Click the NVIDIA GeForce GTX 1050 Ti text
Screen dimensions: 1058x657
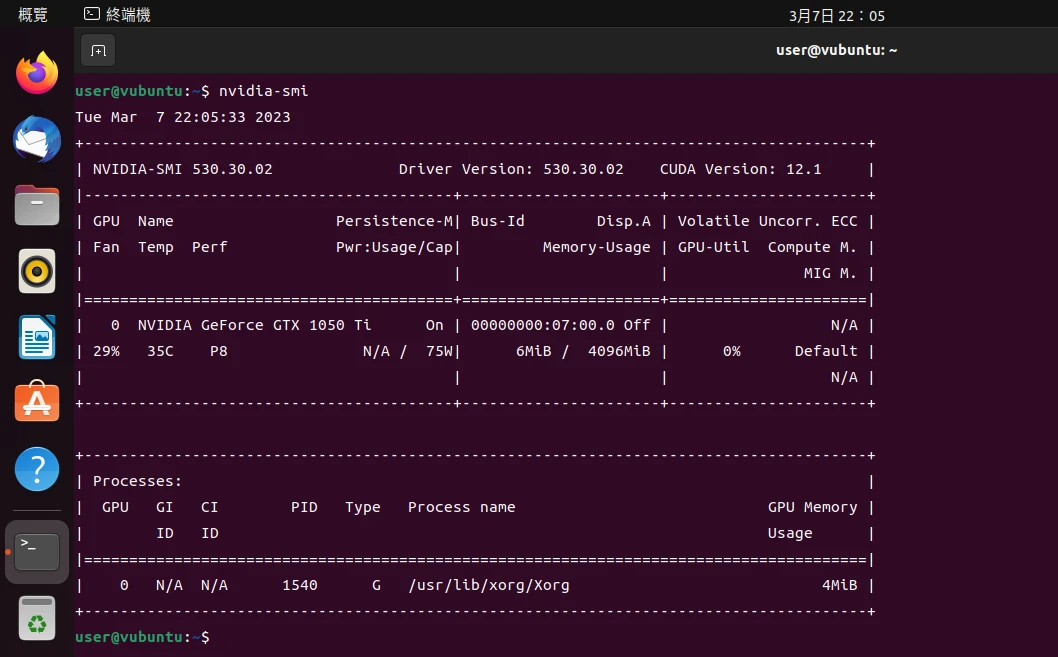pyautogui.click(x=254, y=325)
